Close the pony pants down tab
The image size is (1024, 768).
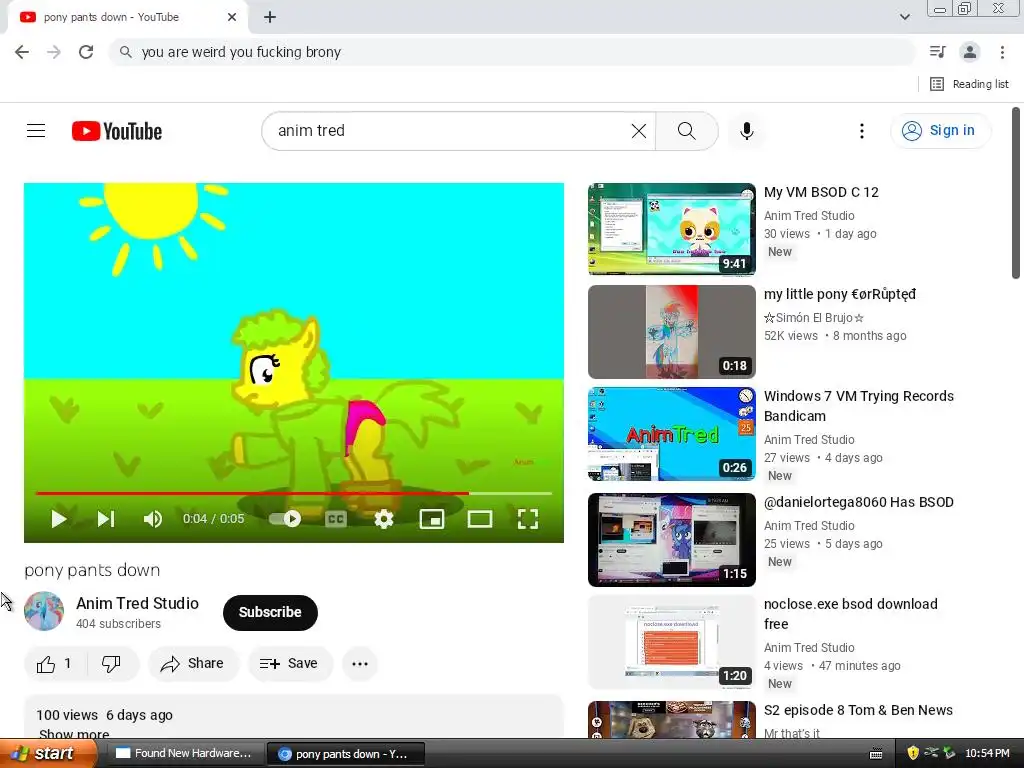(232, 17)
